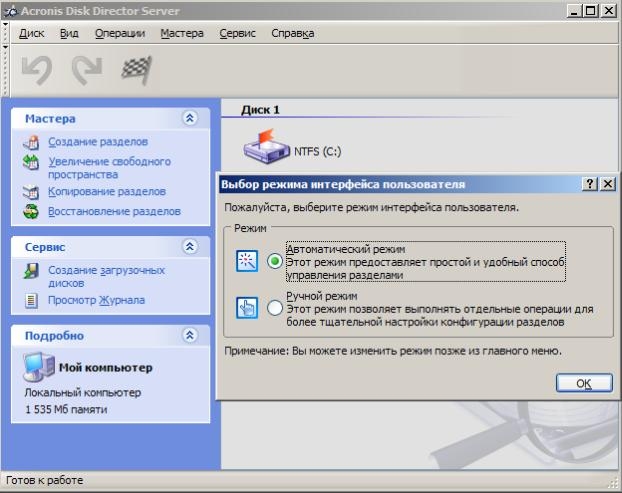
Task: Click the journal log icon
Action: [31, 301]
